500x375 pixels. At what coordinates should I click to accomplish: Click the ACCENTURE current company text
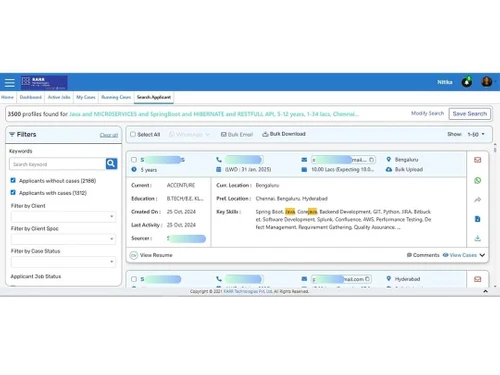click(x=181, y=185)
